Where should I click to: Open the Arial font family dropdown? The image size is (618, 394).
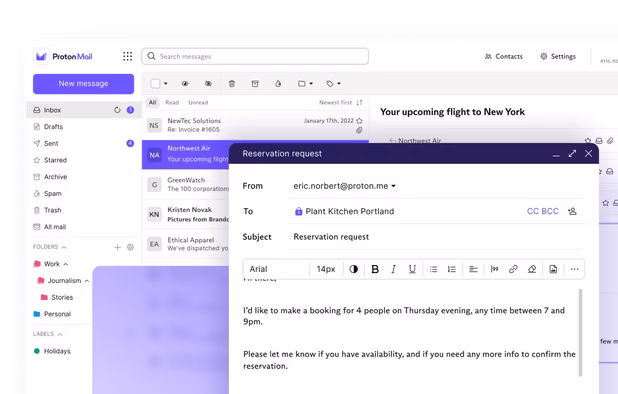point(277,269)
